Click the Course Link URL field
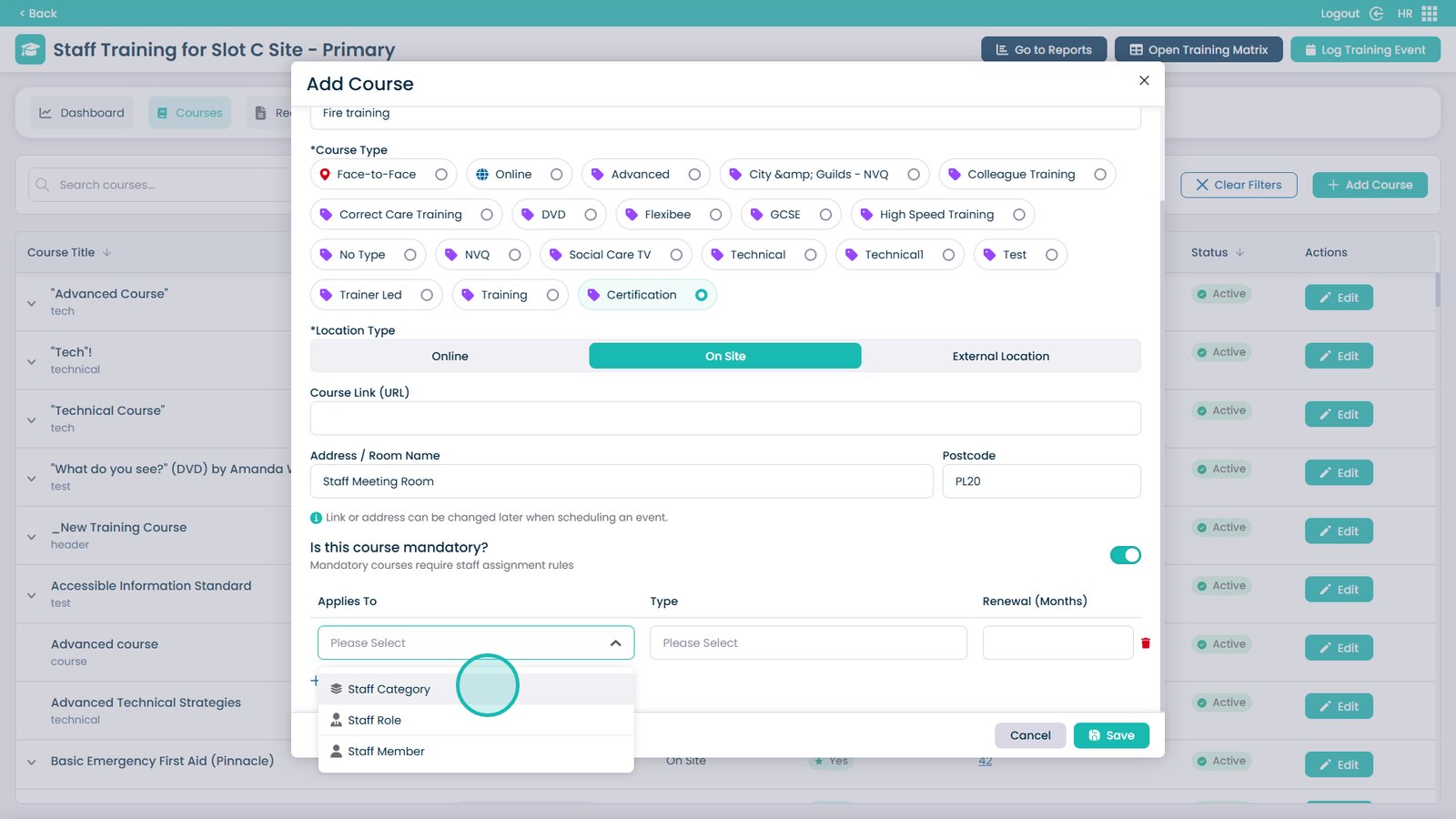The image size is (1456, 819). point(725,419)
